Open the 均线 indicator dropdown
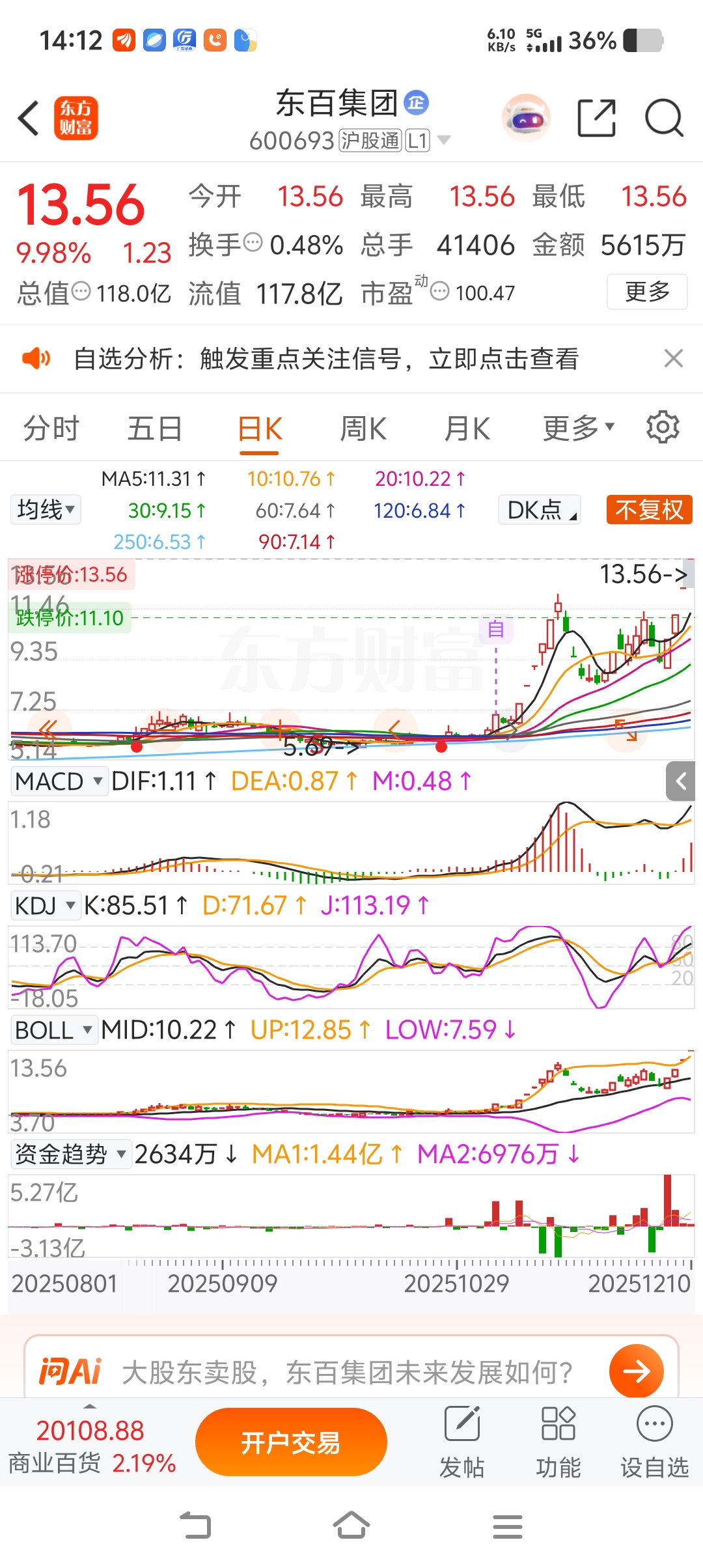 [46, 509]
